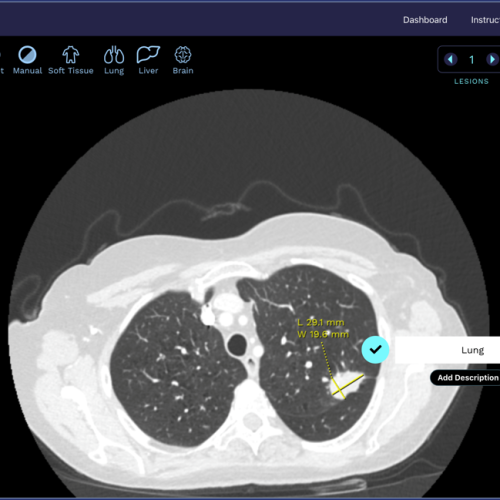This screenshot has height=500, width=500.
Task: Go to the previous lesion arrow
Action: coord(451,60)
